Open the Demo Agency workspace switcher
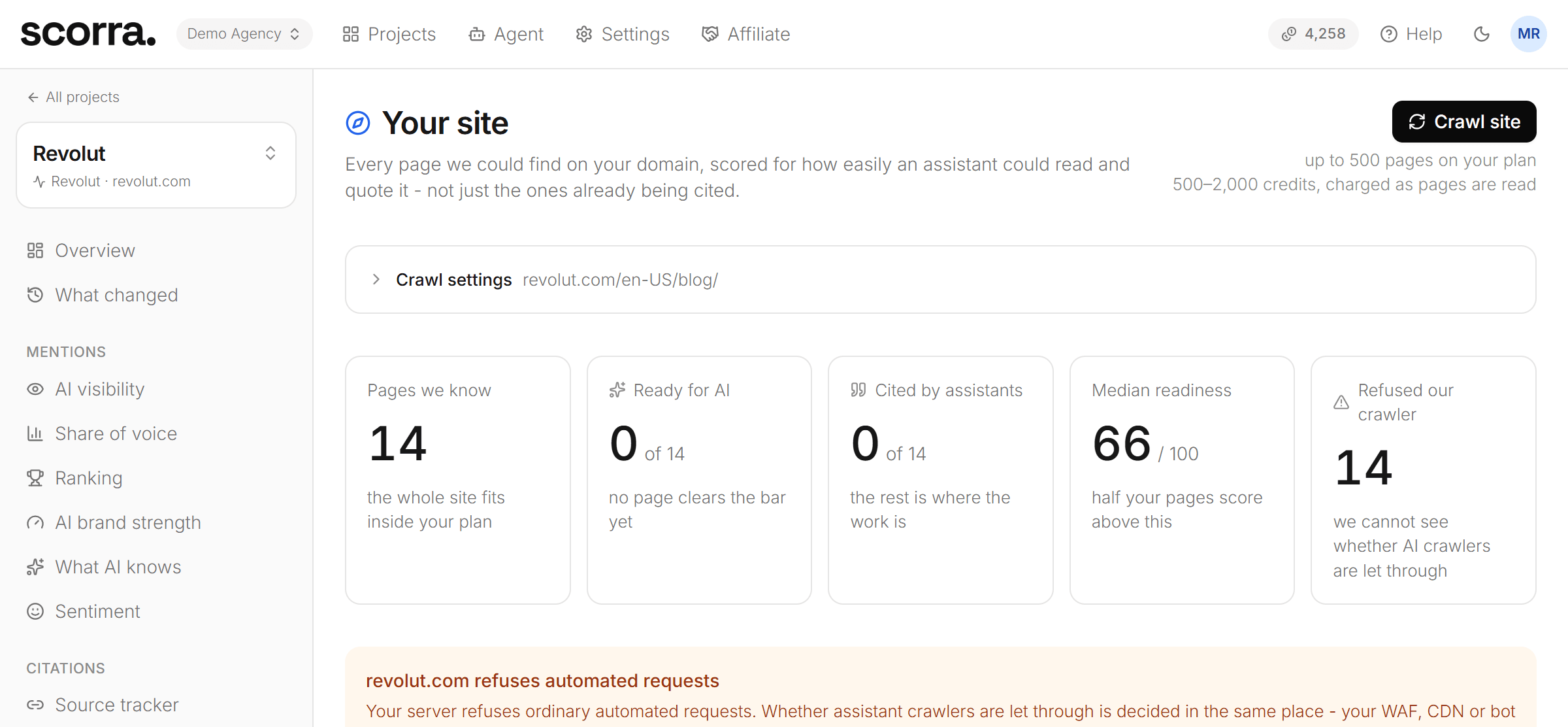Image resolution: width=1568 pixels, height=727 pixels. coord(244,34)
